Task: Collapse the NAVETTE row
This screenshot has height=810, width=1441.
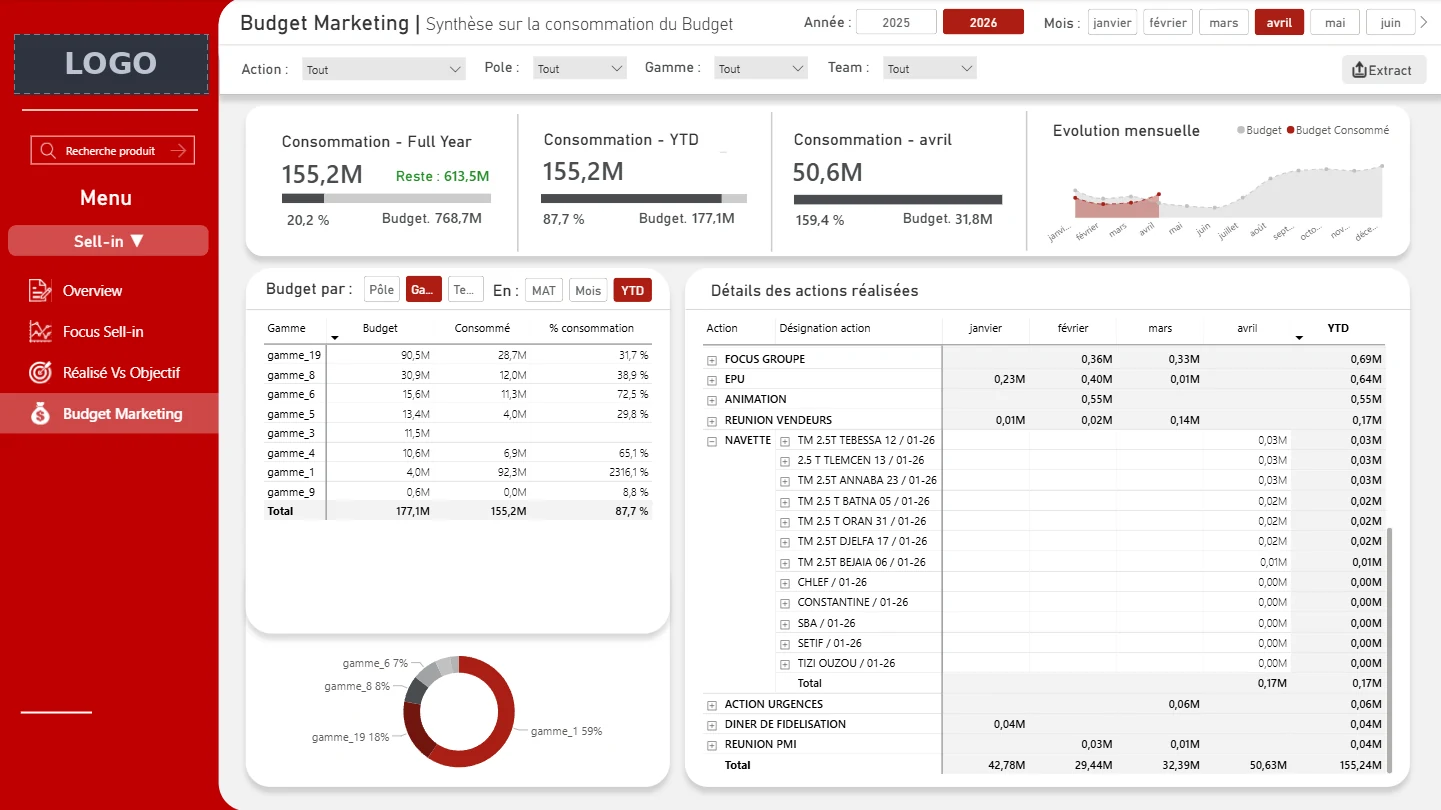Action: click(x=712, y=440)
